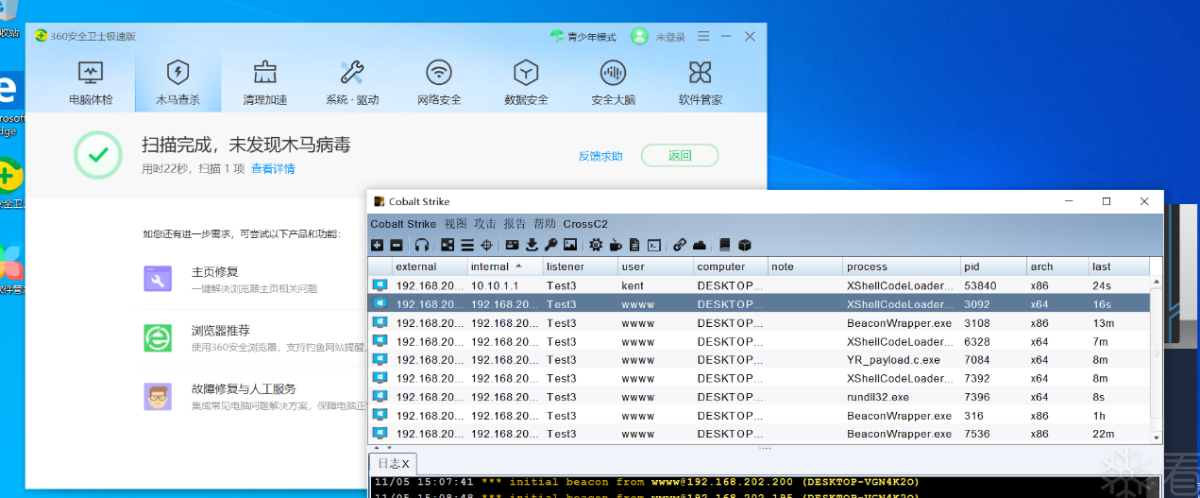Sort by the pid column header
The height and width of the screenshot is (498, 1200).
coord(993,267)
